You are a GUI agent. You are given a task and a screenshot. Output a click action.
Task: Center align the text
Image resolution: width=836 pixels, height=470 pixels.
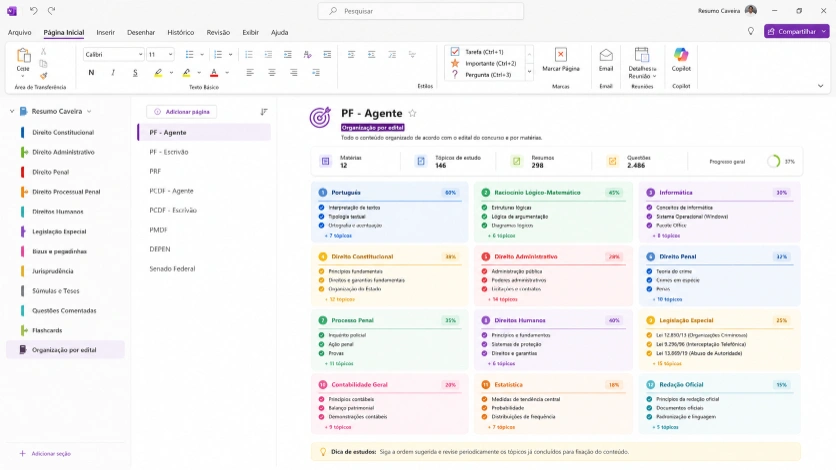(272, 72)
